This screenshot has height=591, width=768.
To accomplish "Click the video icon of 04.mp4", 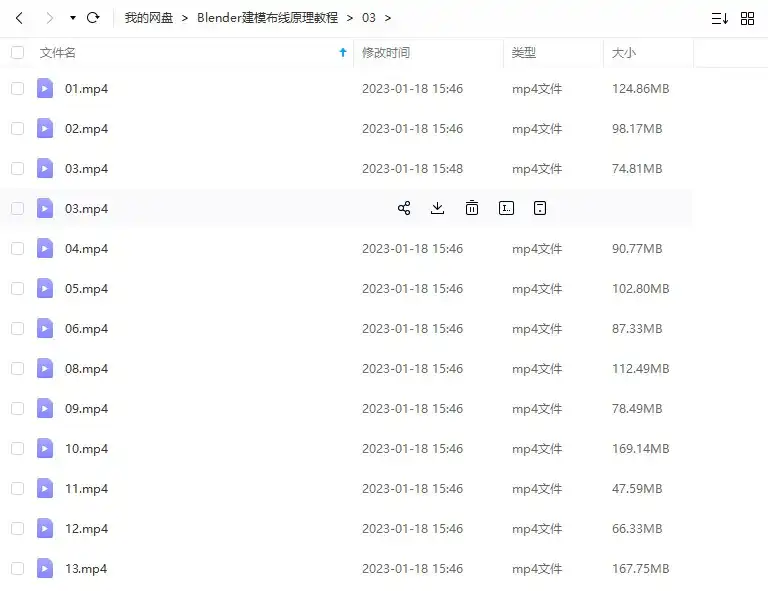I will [x=45, y=248].
